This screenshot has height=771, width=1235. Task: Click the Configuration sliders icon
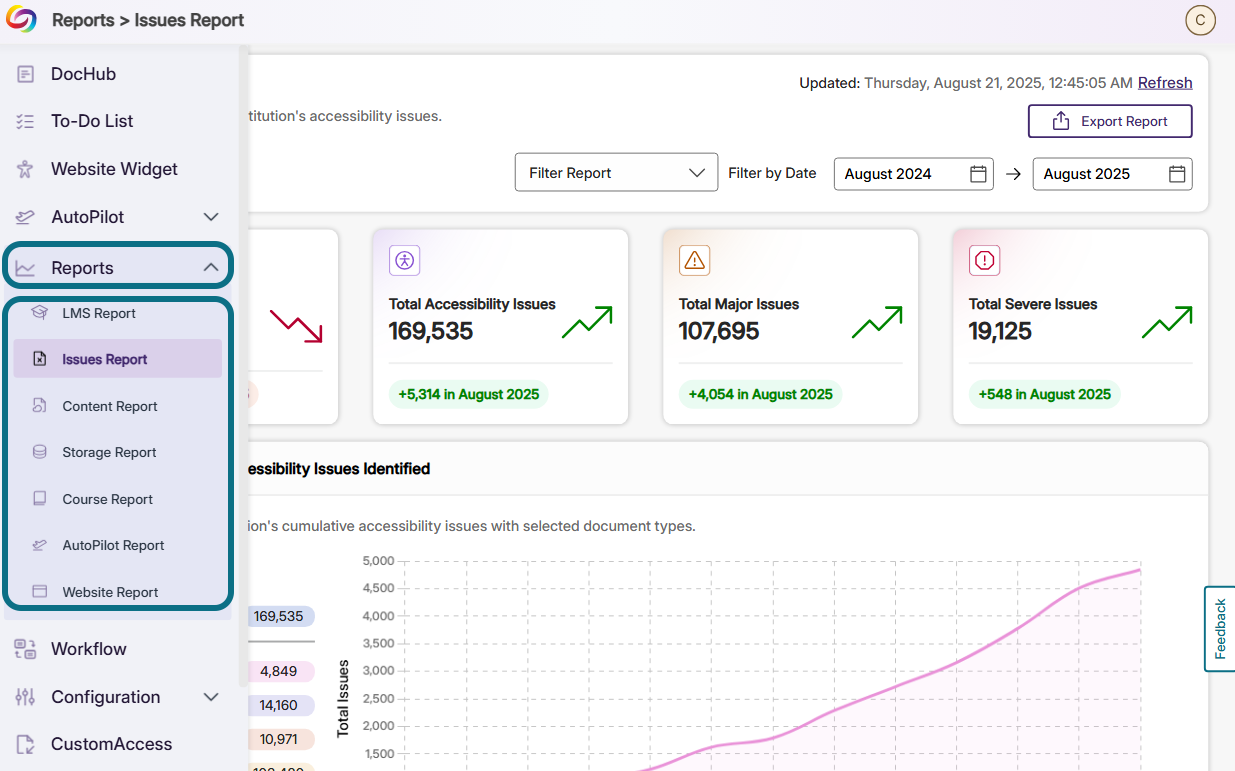(26, 697)
